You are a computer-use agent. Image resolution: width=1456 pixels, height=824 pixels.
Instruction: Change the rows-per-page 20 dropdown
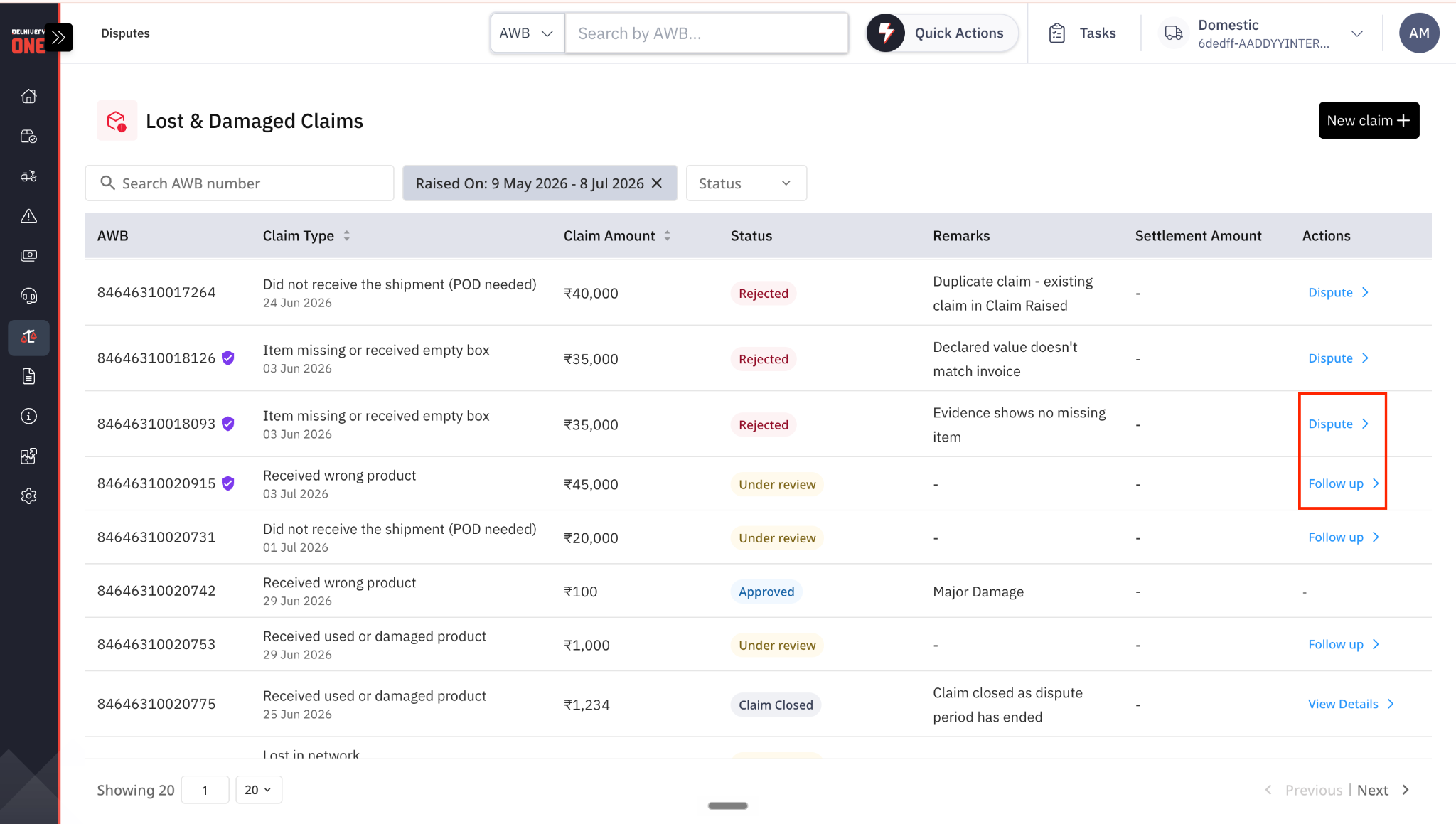pos(259,790)
